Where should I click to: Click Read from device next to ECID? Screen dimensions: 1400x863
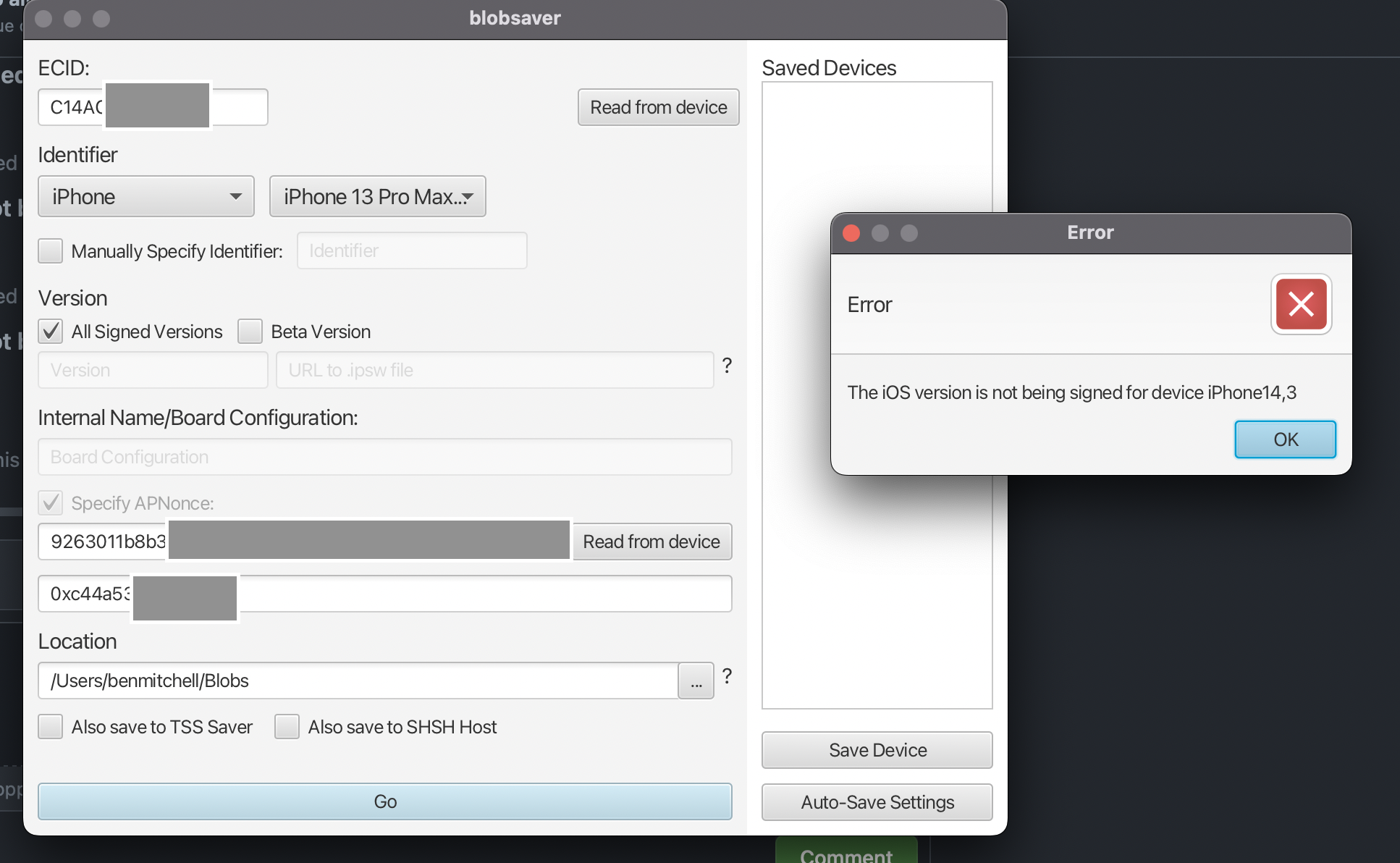point(657,107)
